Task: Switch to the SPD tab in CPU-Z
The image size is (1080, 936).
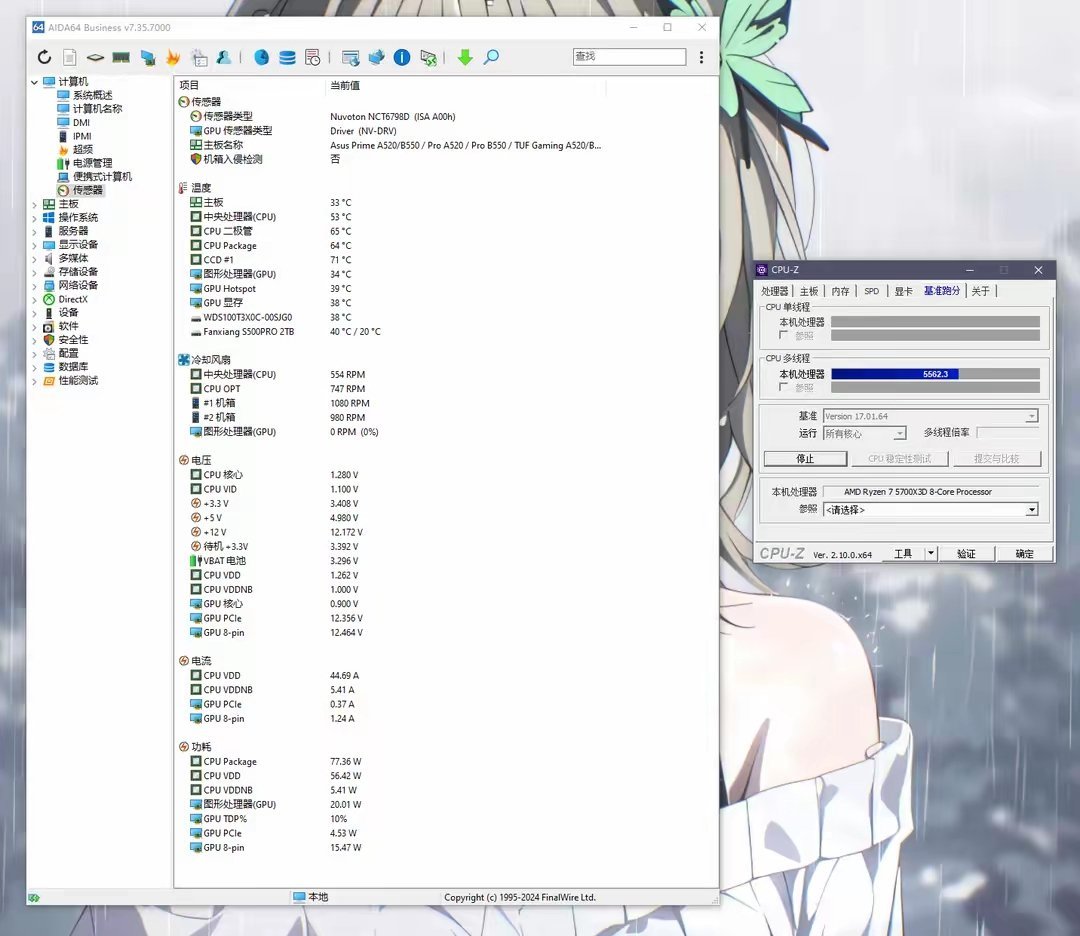Action: coord(871,291)
